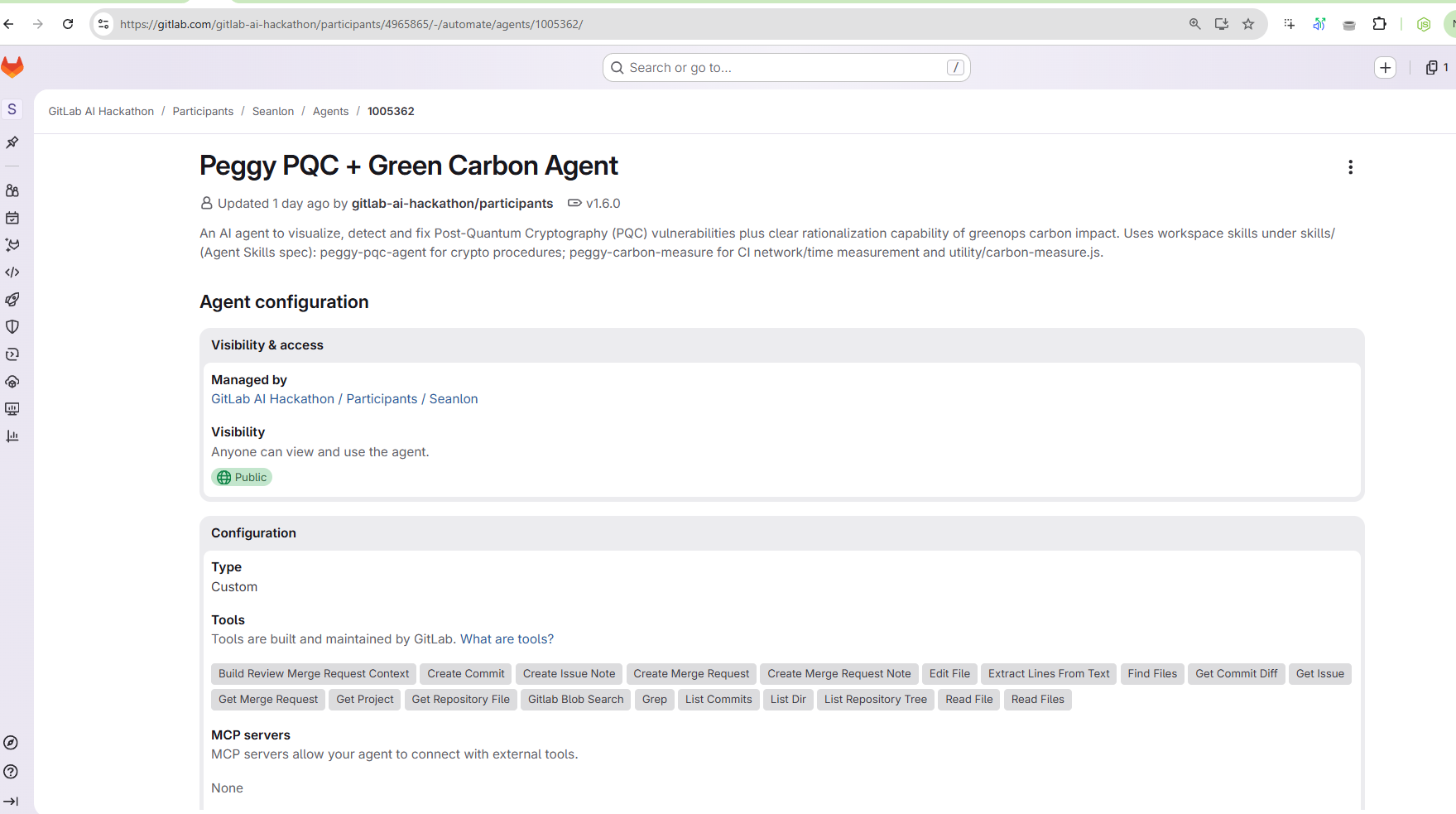Navigate to Participants breadcrumb item
The image size is (1456, 814).
pos(203,112)
